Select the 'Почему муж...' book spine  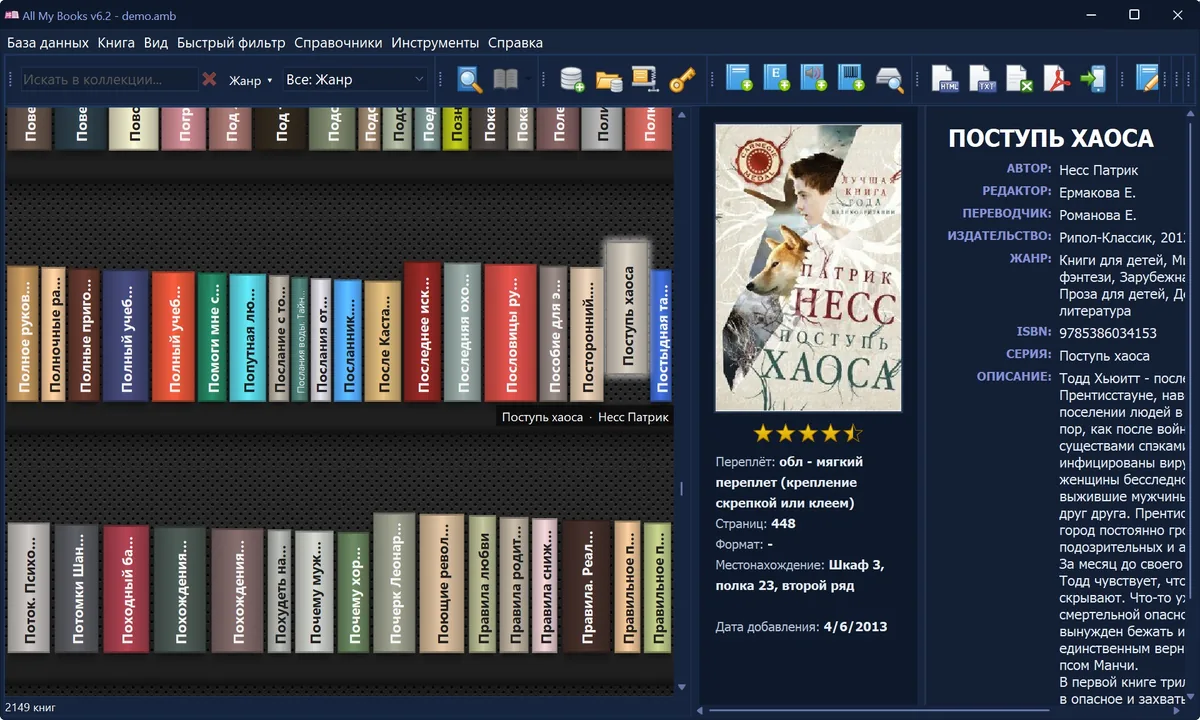pos(314,592)
